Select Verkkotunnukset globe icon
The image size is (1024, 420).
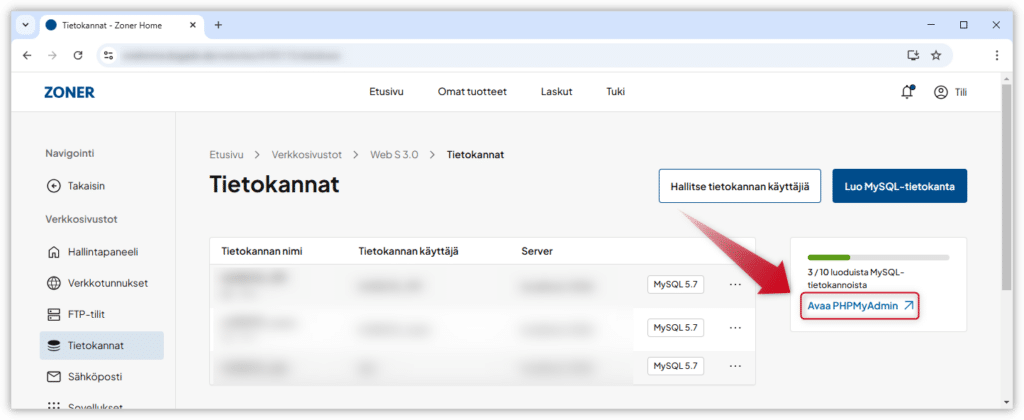54,283
